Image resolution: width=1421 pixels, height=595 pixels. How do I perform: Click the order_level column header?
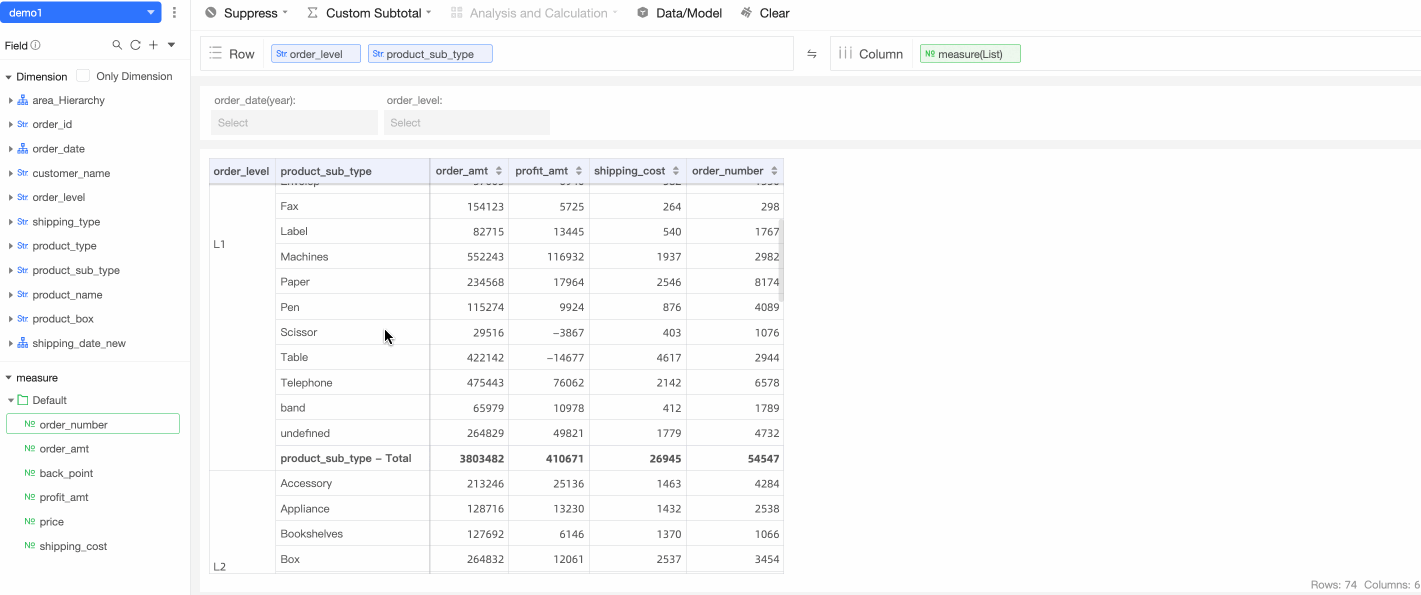tap(242, 171)
